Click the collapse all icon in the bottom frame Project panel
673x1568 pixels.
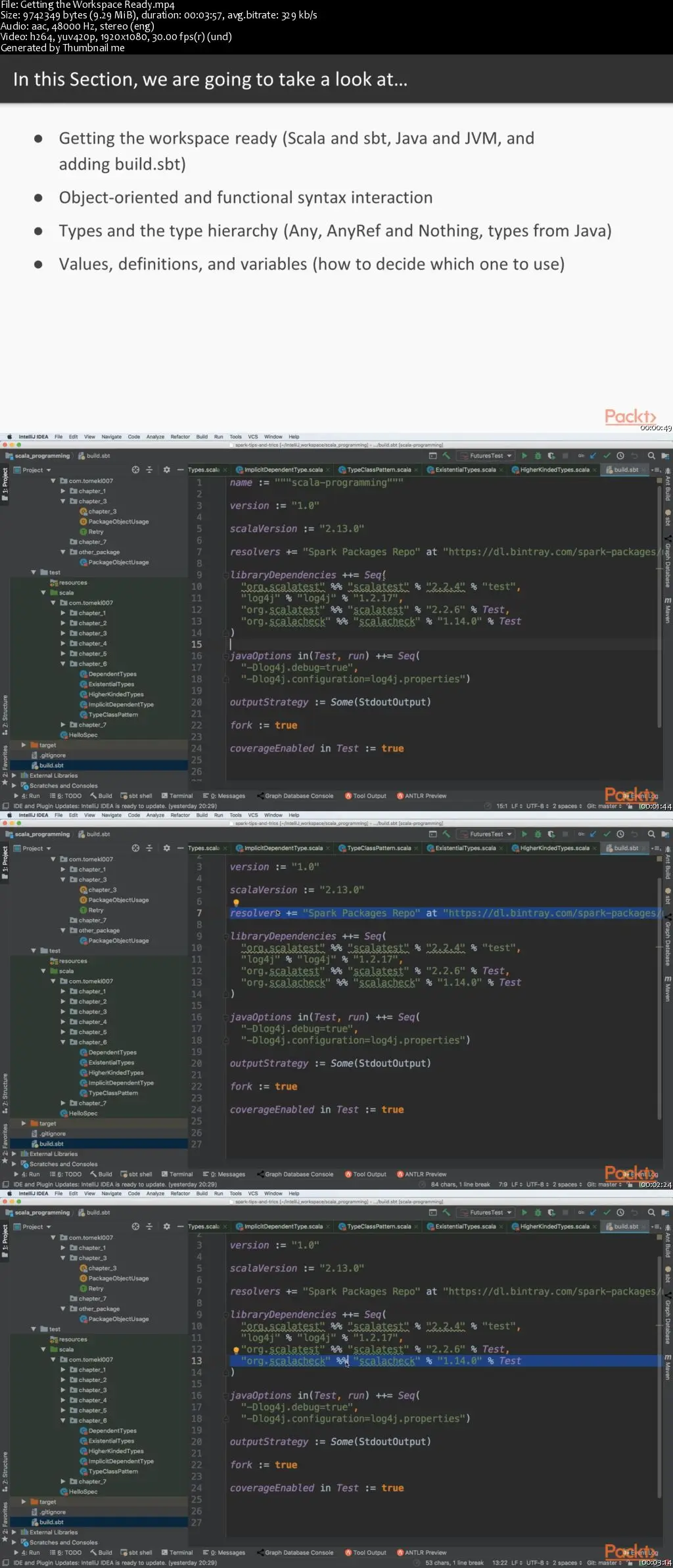[x=149, y=1226]
